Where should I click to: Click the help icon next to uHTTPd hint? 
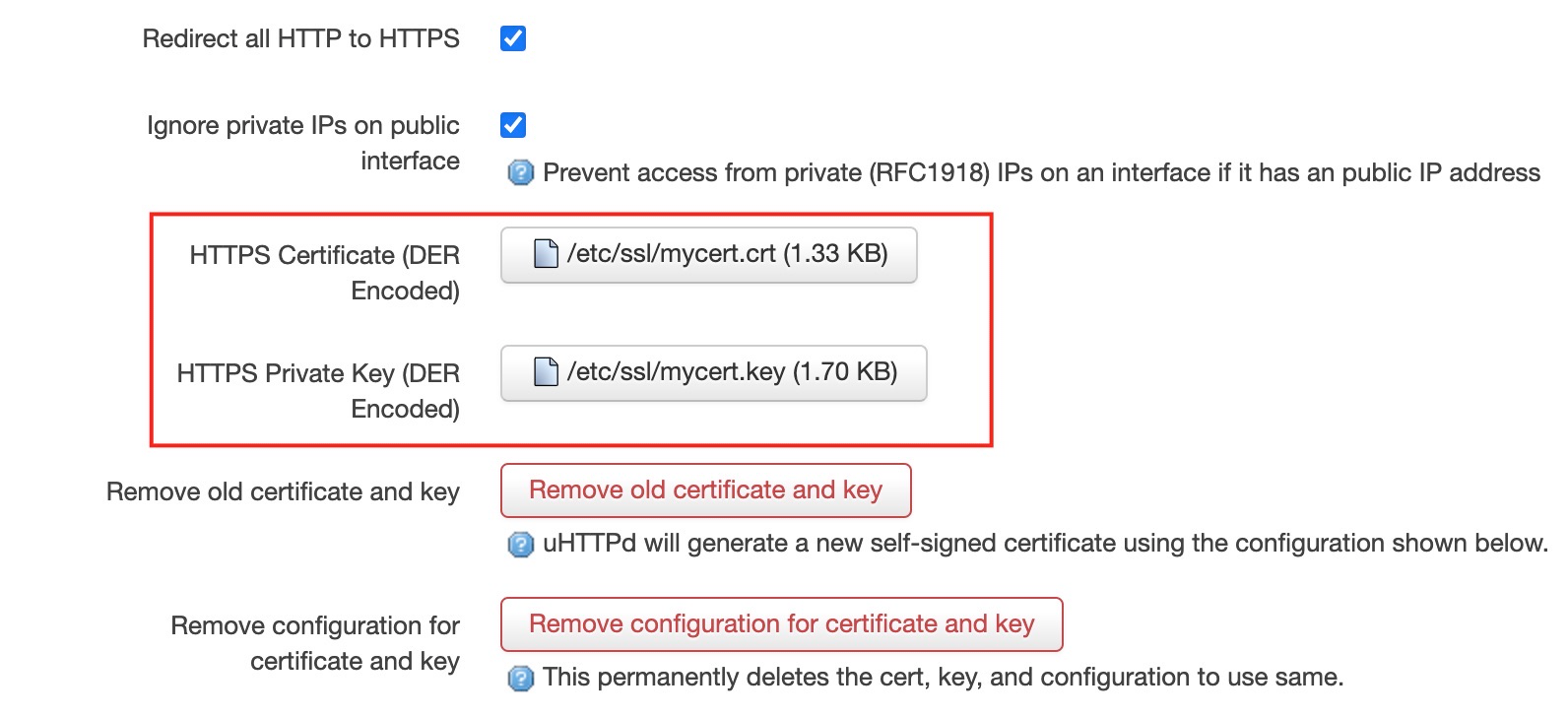pos(520,544)
